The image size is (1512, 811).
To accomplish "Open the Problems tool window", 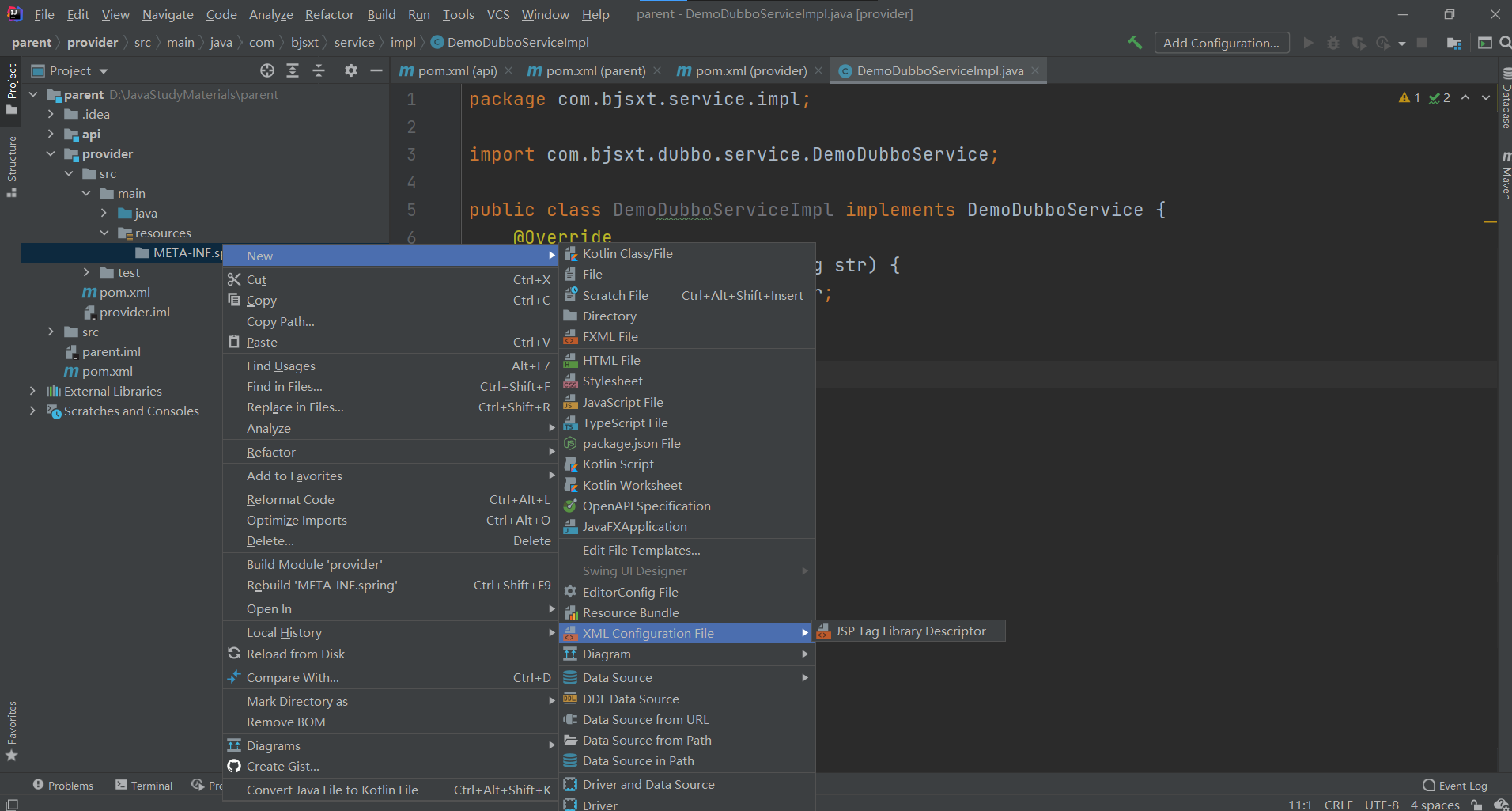I will pyautogui.click(x=62, y=785).
